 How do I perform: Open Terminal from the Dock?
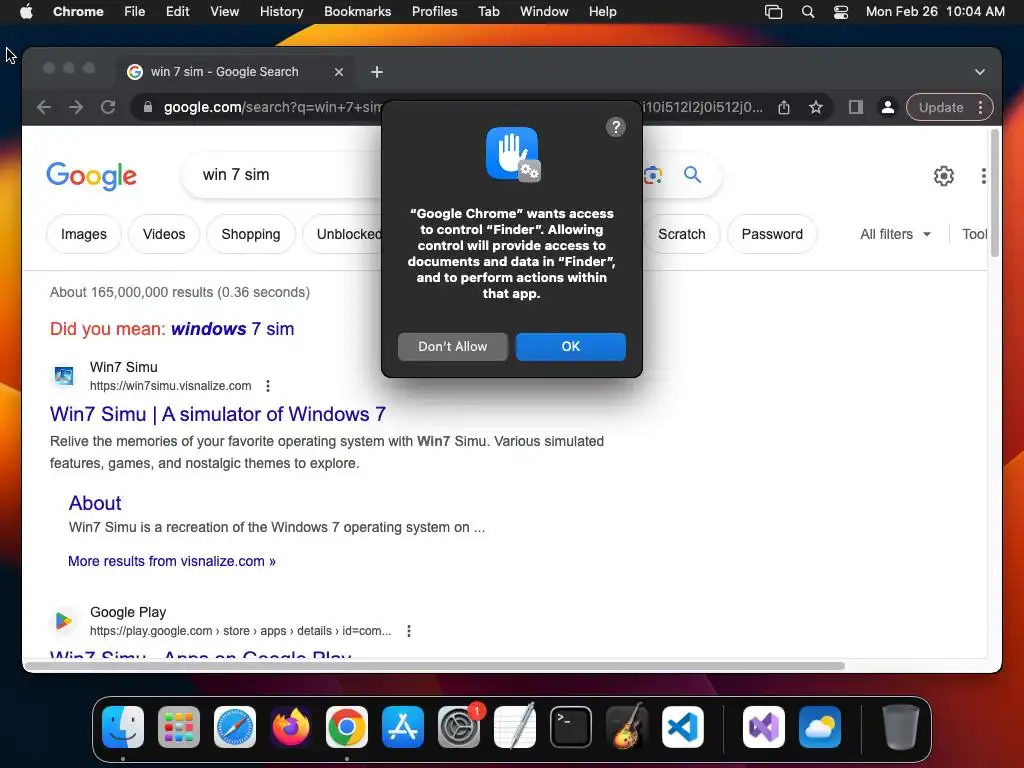571,727
